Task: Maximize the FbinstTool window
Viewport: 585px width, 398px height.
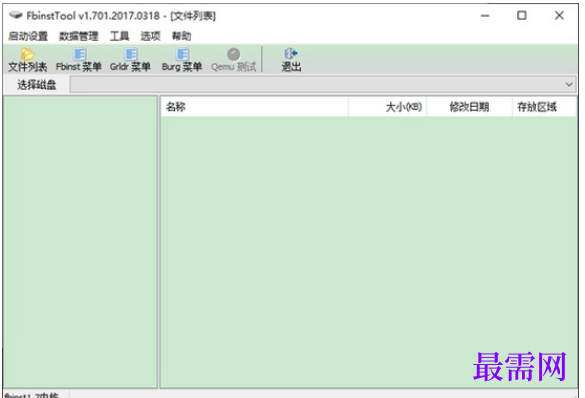Action: (x=522, y=16)
